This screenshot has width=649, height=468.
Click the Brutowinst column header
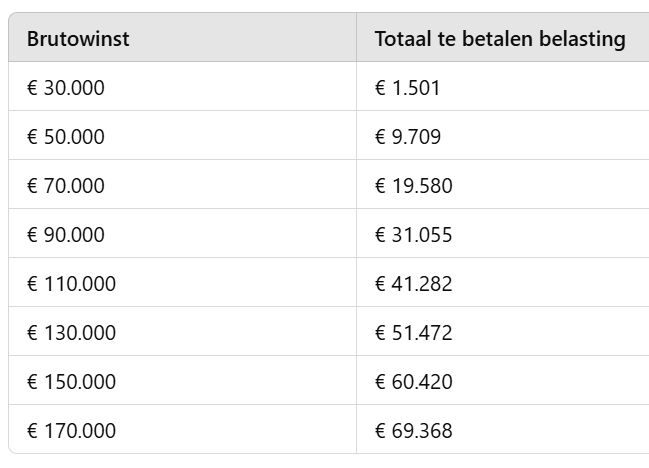pos(78,39)
